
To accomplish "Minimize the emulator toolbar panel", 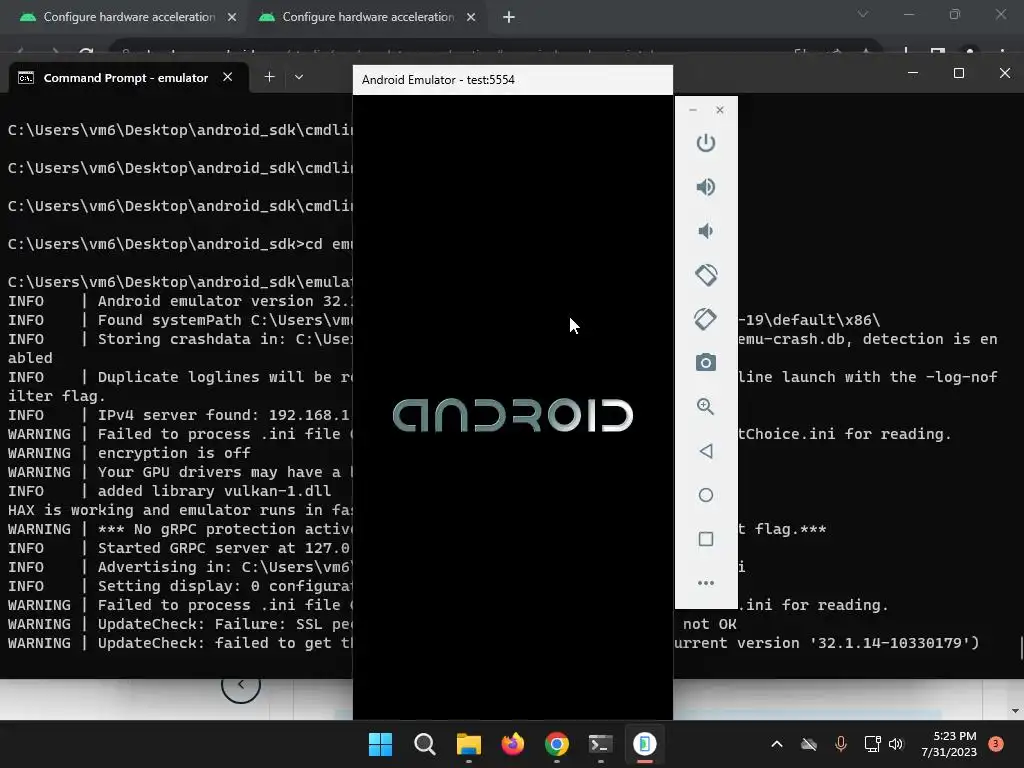I will tap(693, 110).
